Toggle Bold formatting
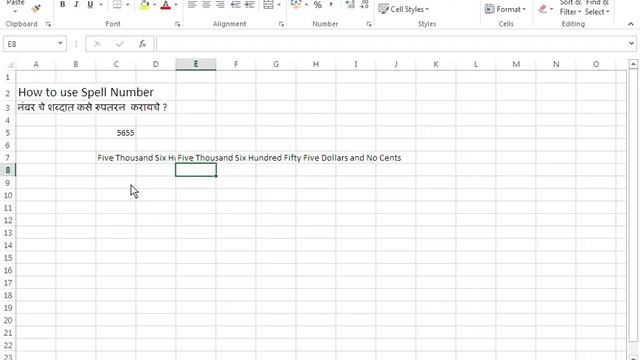640x360 pixels. coord(62,4)
